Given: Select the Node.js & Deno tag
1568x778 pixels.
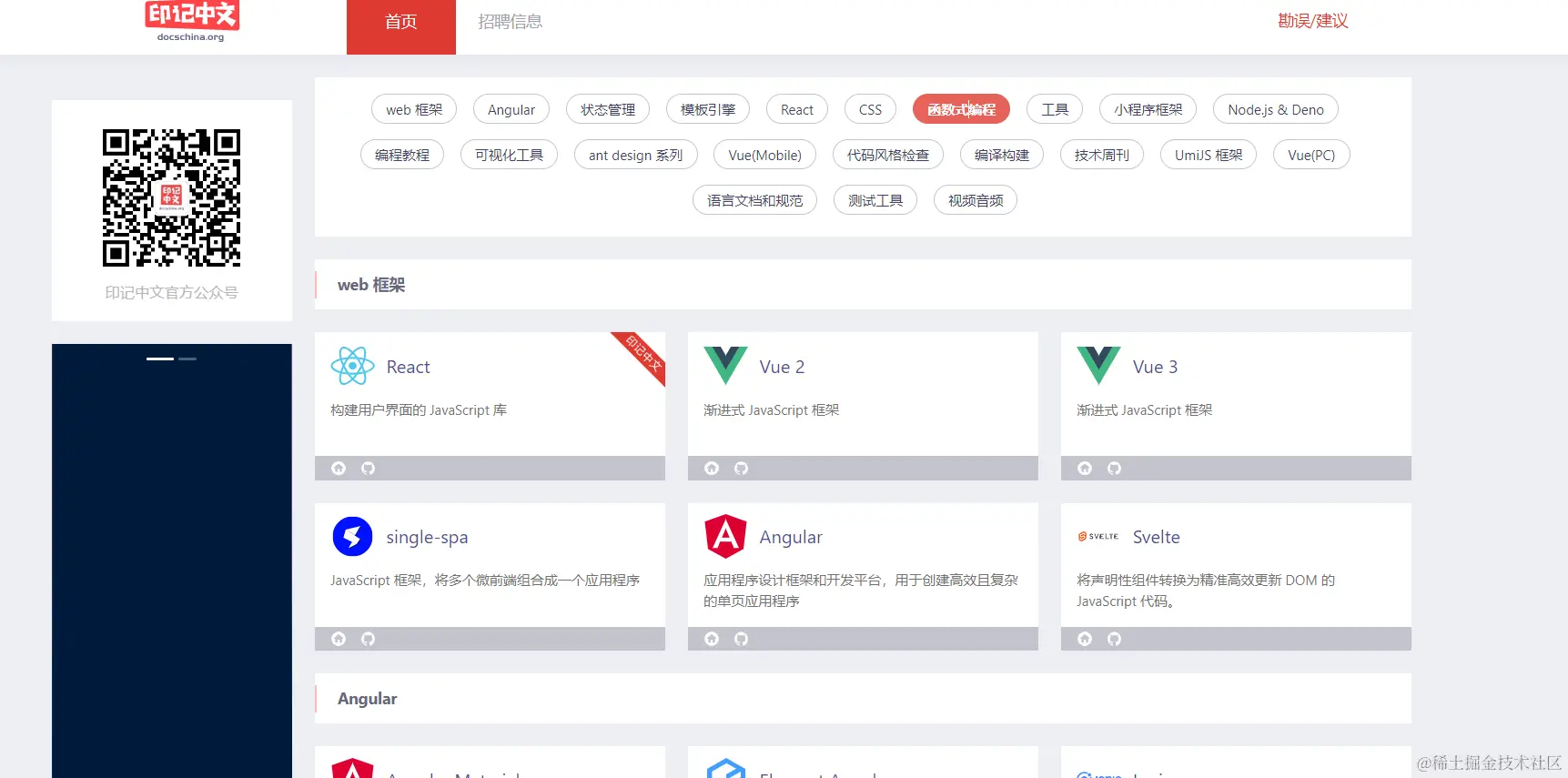Looking at the screenshot, I should tap(1276, 109).
